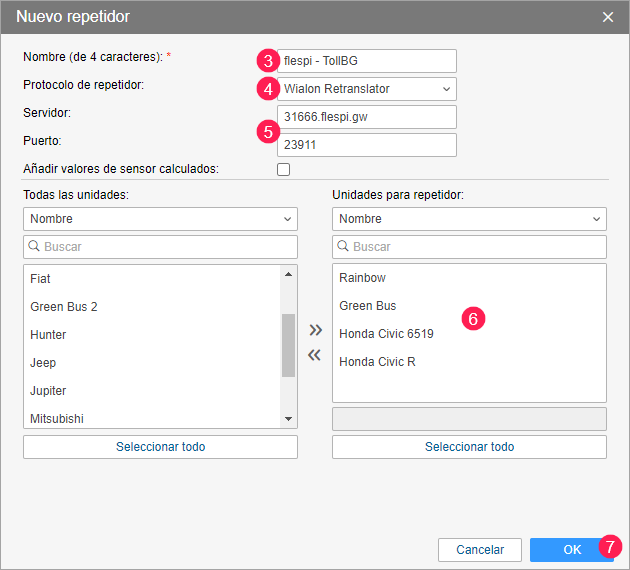The height and width of the screenshot is (570, 630).
Task: Expand the Nombre filter under Unidades para repetidor
Action: pos(469,219)
